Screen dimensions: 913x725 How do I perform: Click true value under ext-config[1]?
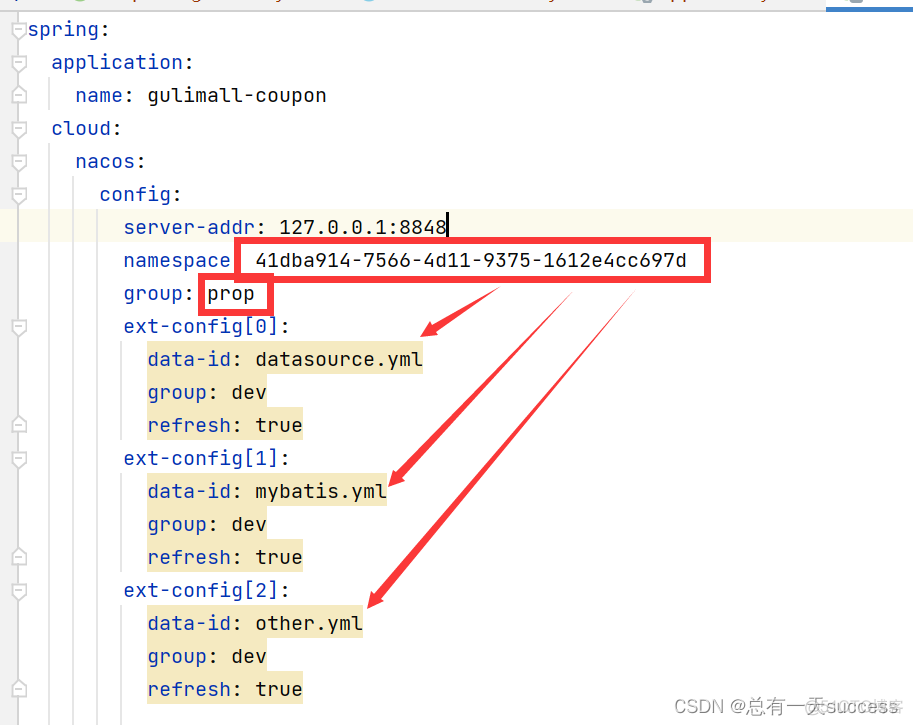pyautogui.click(x=278, y=557)
